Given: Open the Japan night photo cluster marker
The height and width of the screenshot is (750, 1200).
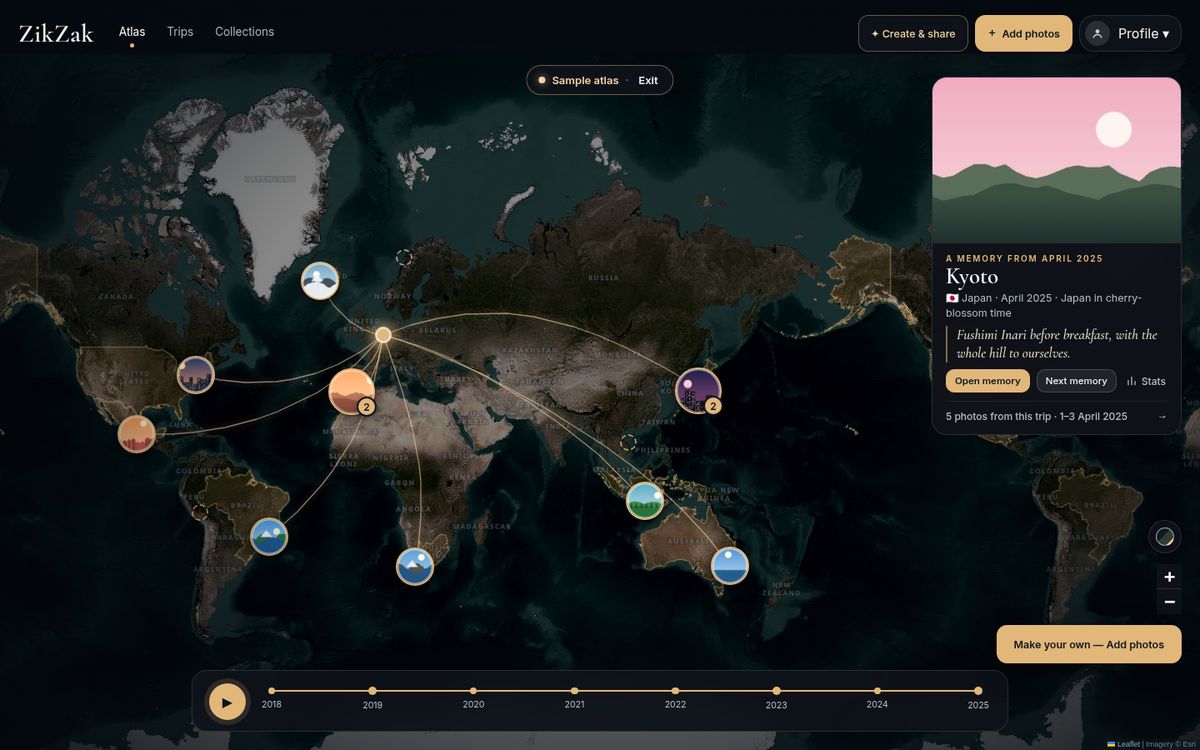Looking at the screenshot, I should point(698,391).
